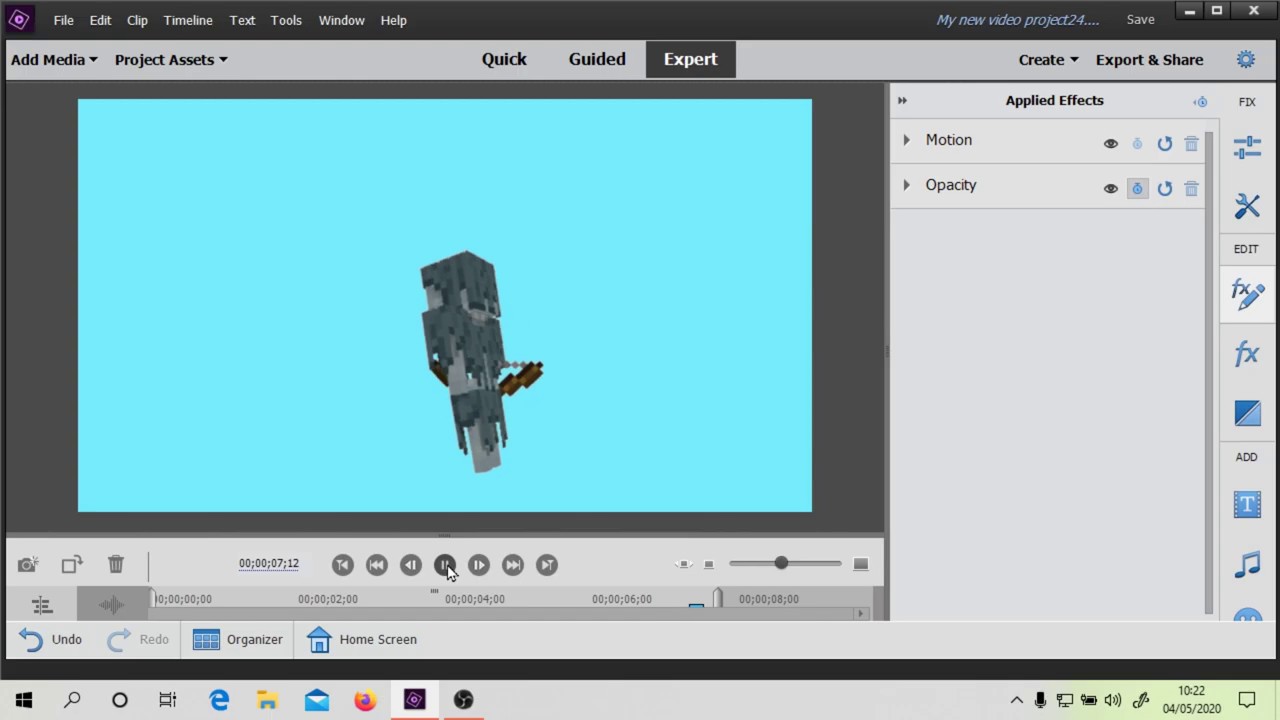Select the Expert view tab
This screenshot has height=720, width=1280.
[691, 59]
